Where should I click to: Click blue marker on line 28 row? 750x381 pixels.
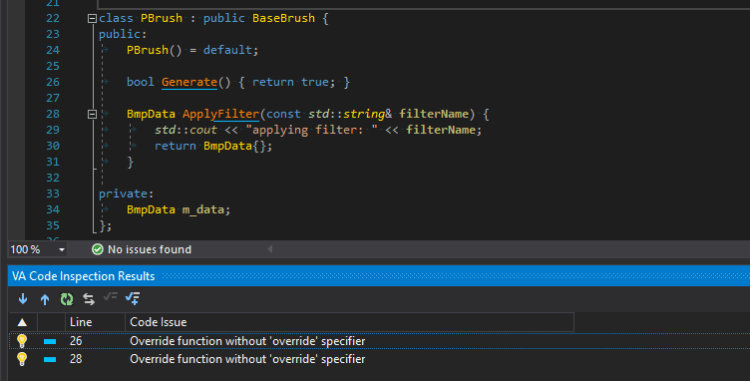click(x=50, y=359)
